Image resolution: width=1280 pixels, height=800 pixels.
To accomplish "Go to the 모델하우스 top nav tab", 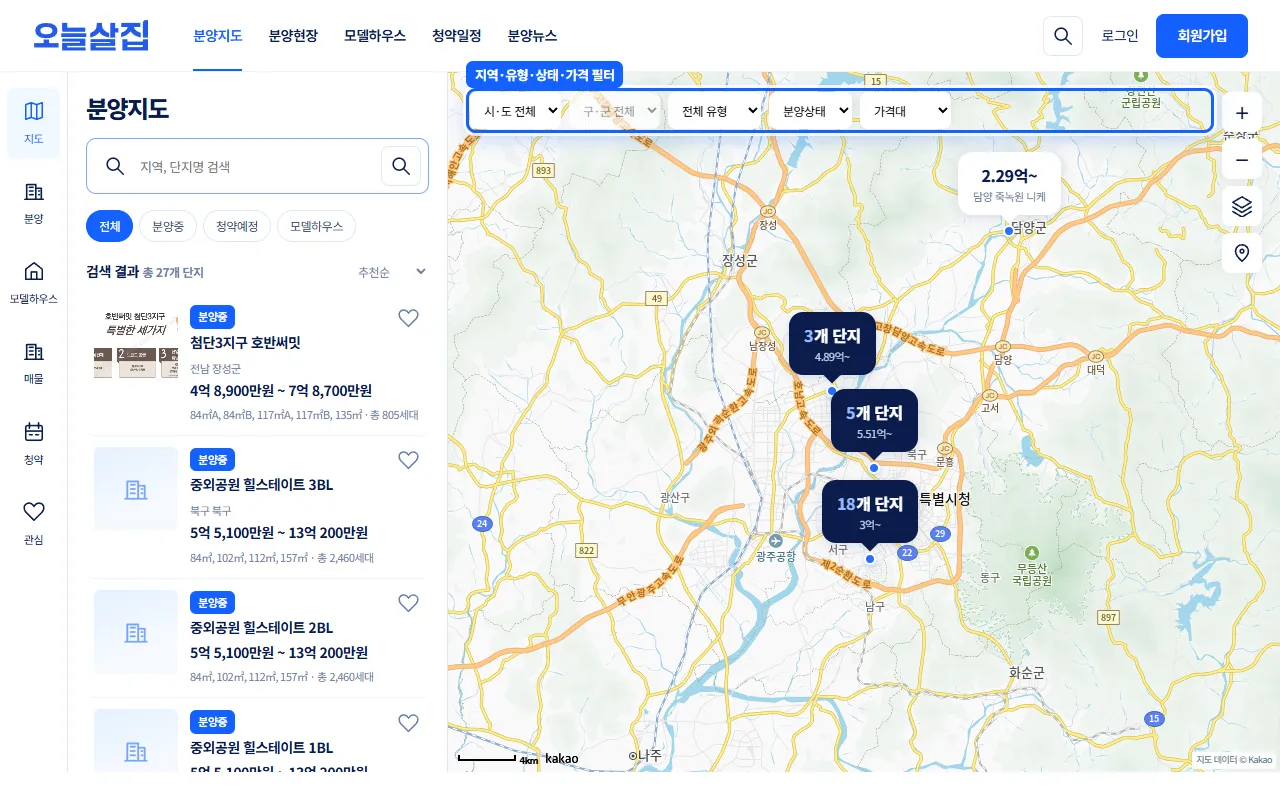I will coord(375,36).
